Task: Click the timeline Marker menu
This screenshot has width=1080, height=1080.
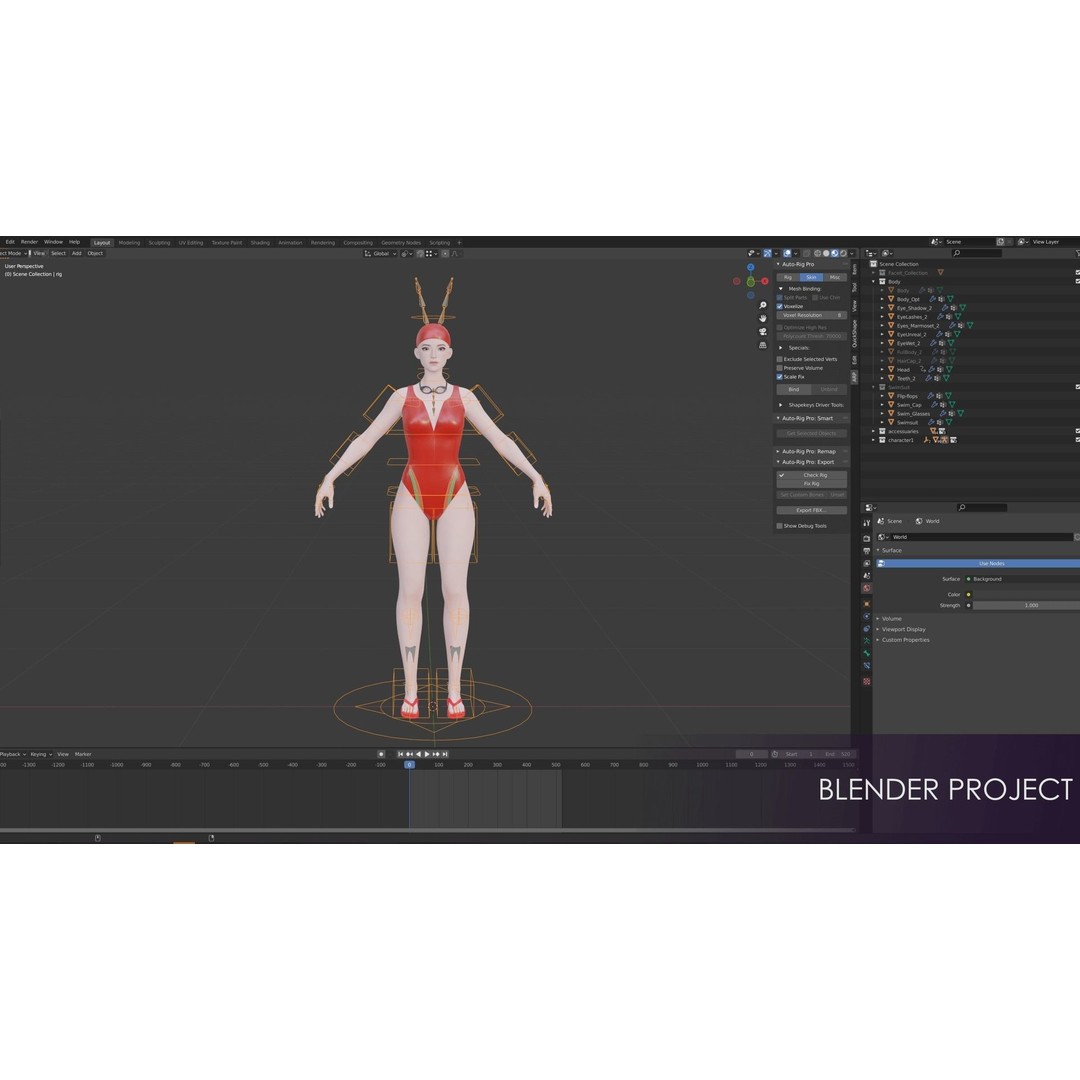Action: (x=83, y=754)
